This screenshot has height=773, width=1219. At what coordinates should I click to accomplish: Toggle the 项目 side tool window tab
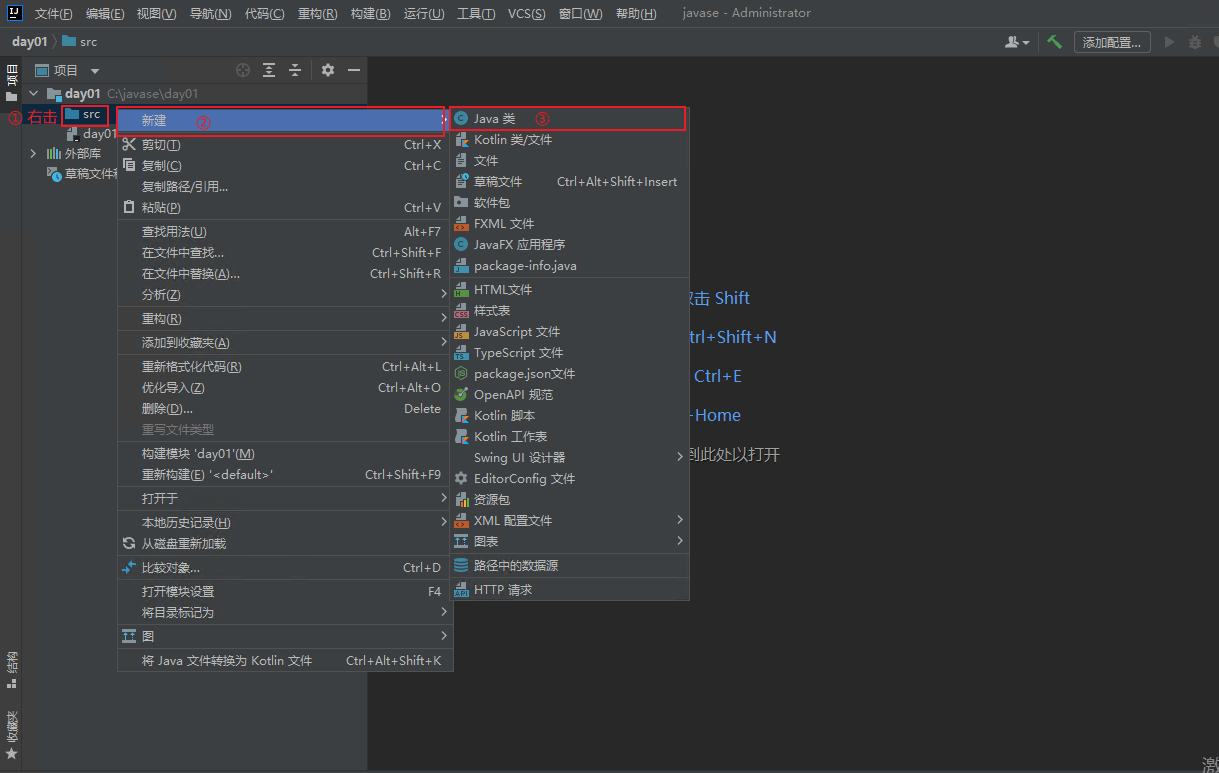[x=11, y=82]
